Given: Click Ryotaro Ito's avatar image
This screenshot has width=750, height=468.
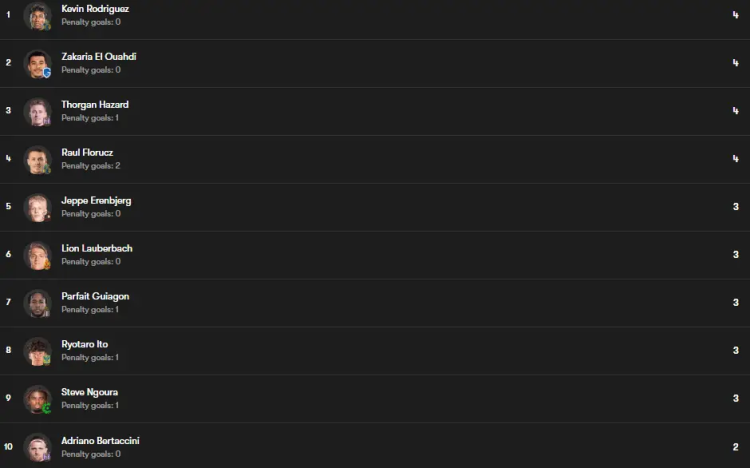Looking at the screenshot, I should 37,351.
